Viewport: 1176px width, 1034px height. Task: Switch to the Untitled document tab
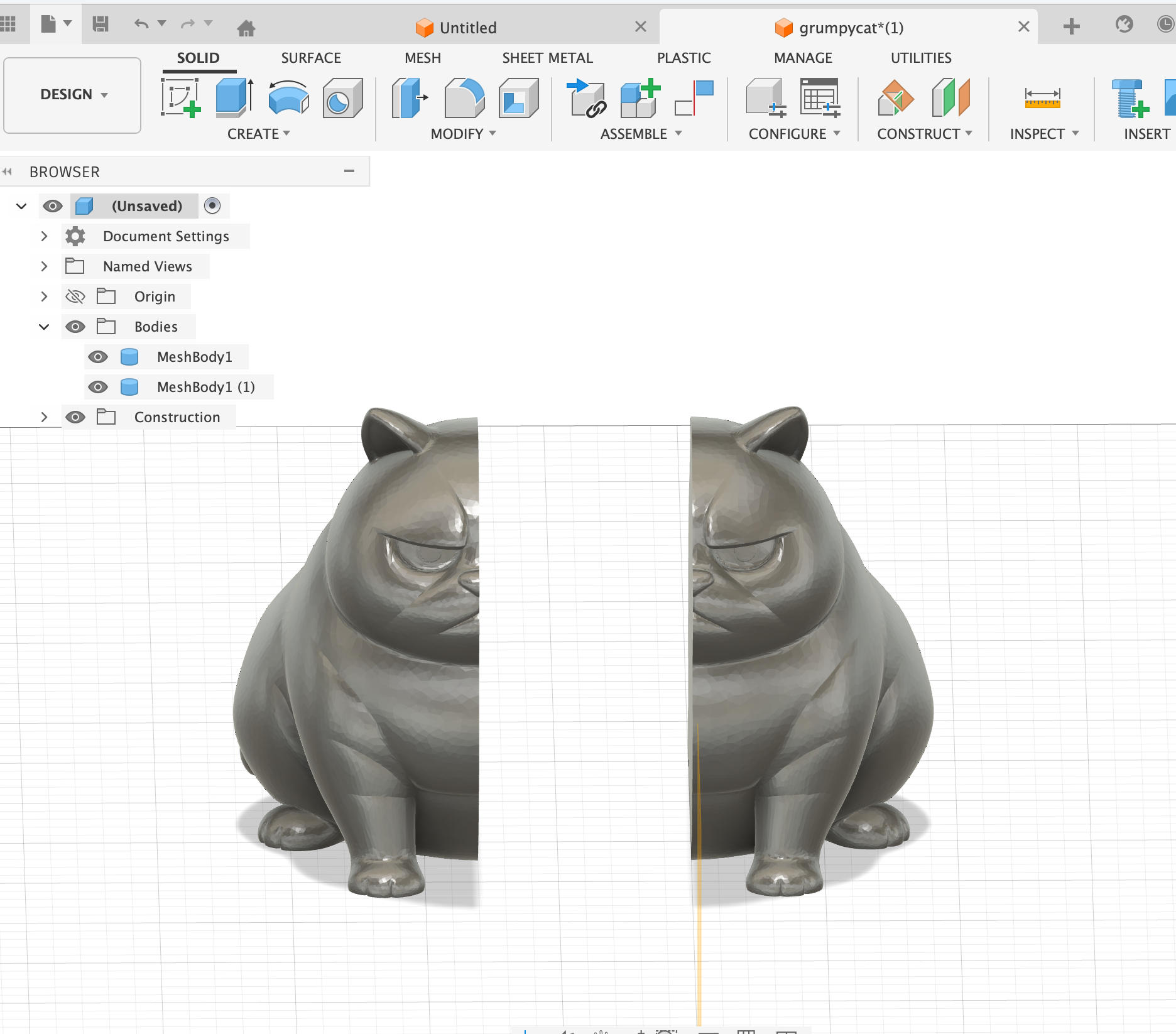coord(467,28)
